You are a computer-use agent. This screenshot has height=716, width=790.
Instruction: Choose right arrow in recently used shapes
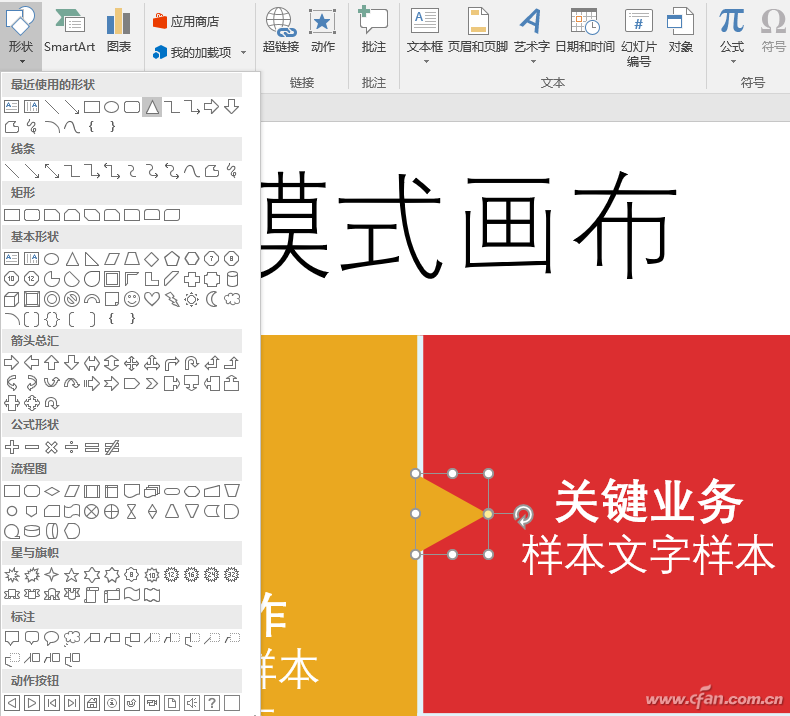coord(212,107)
